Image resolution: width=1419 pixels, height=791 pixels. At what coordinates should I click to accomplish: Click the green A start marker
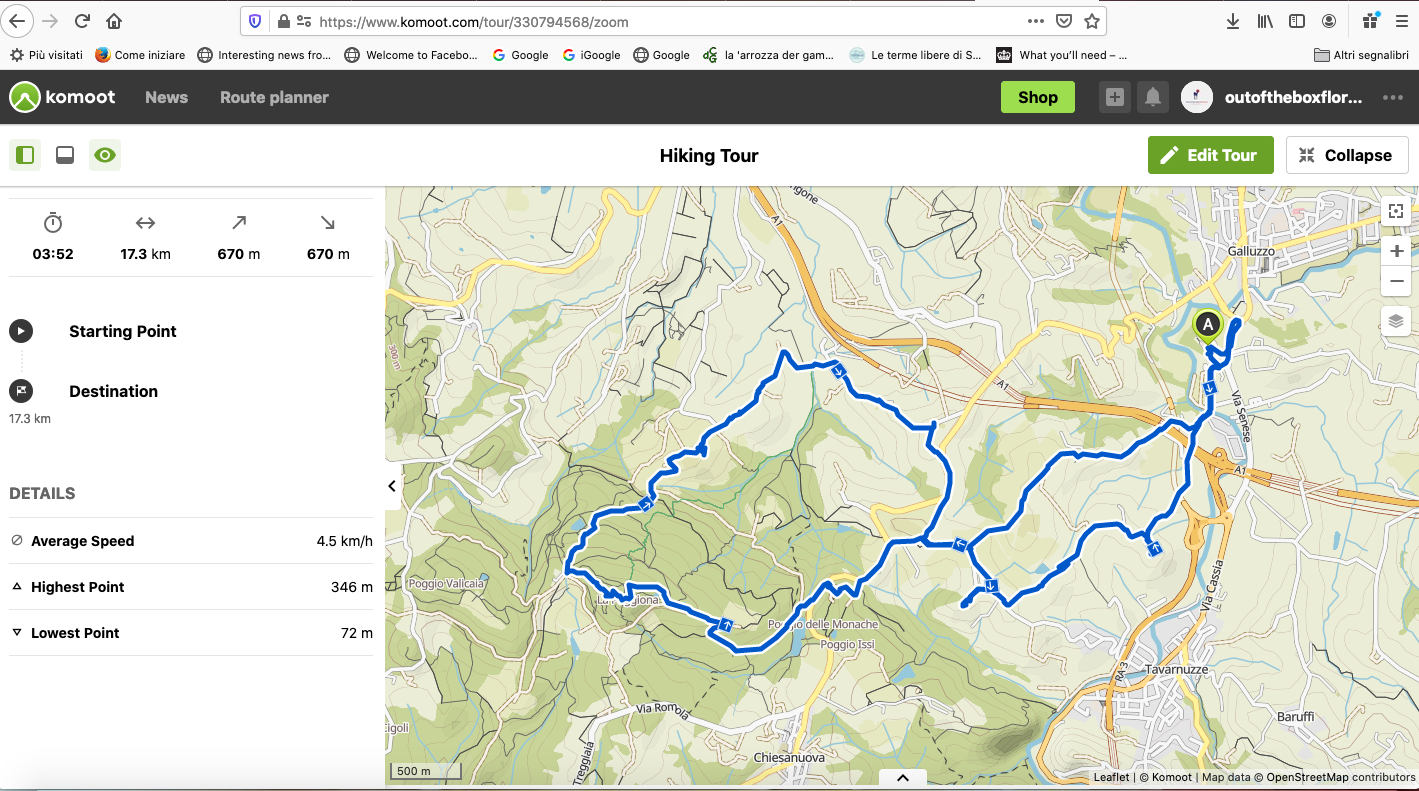pyautogui.click(x=1208, y=326)
